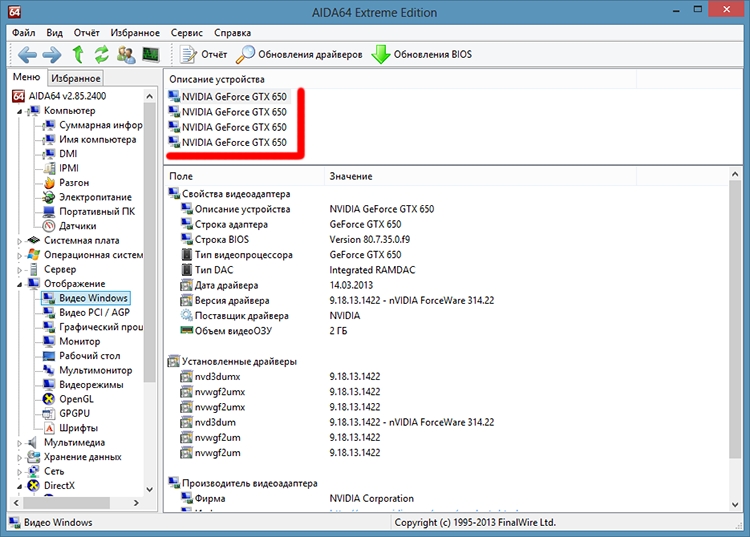Select Имя компьютера tree item
This screenshot has width=750, height=537.
coord(89,140)
